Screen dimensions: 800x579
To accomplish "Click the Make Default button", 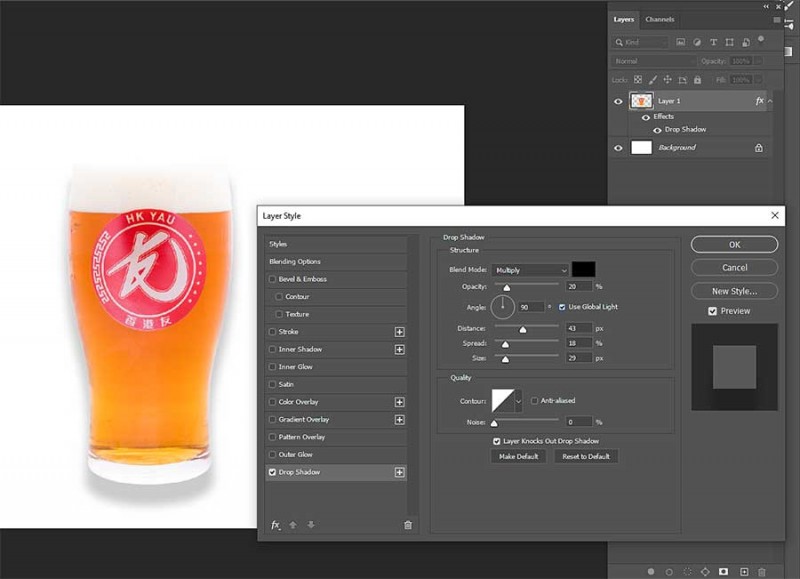I will click(x=518, y=457).
